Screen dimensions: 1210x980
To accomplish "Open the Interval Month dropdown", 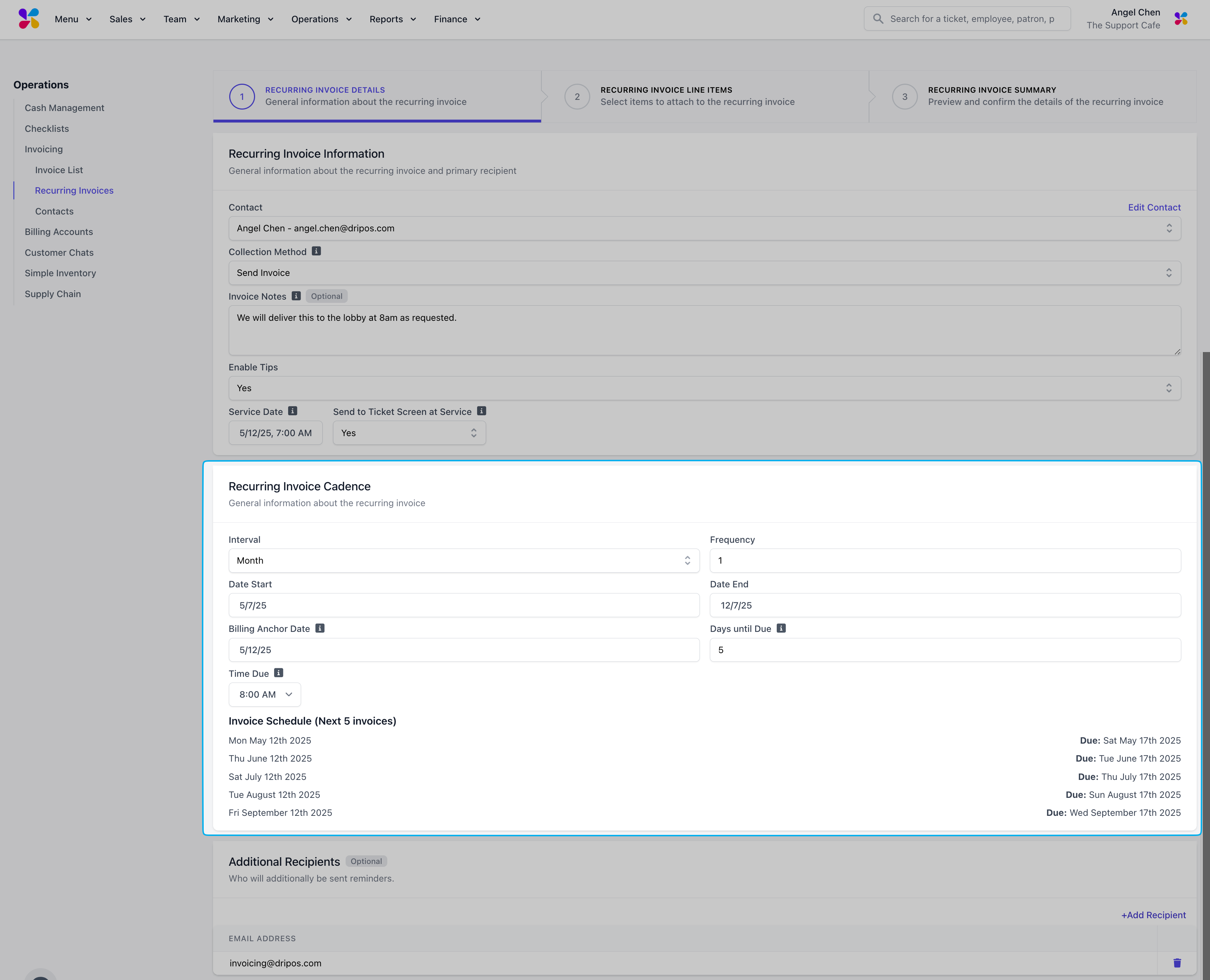I will [463, 560].
